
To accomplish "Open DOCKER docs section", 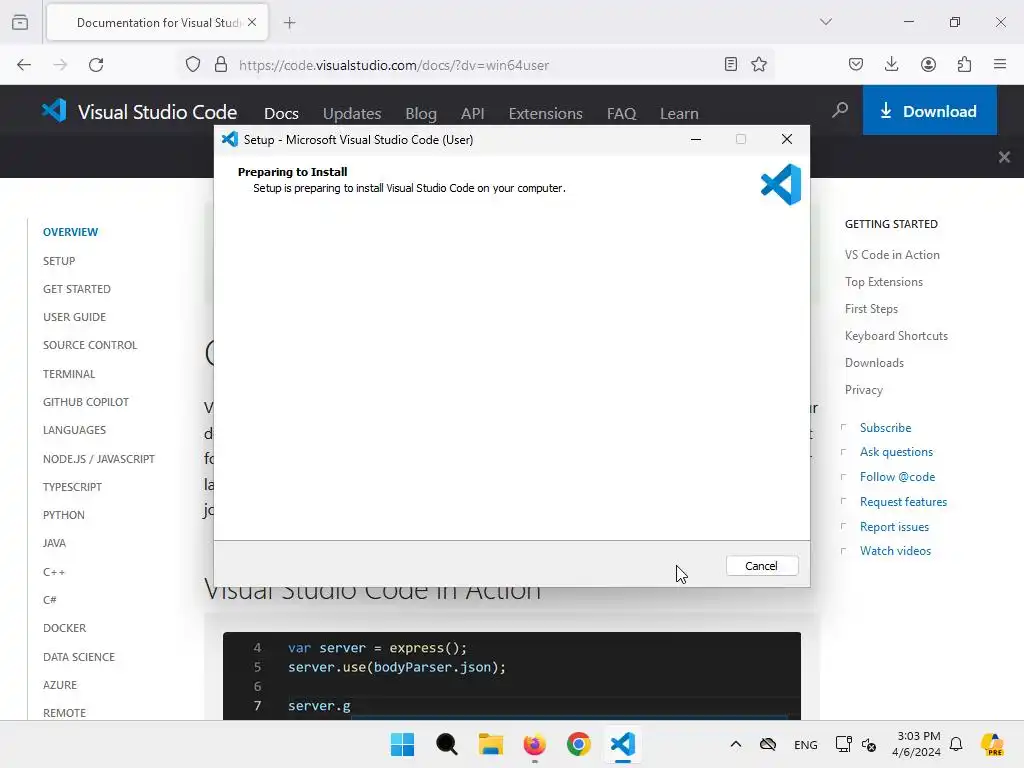I will (x=65, y=628).
